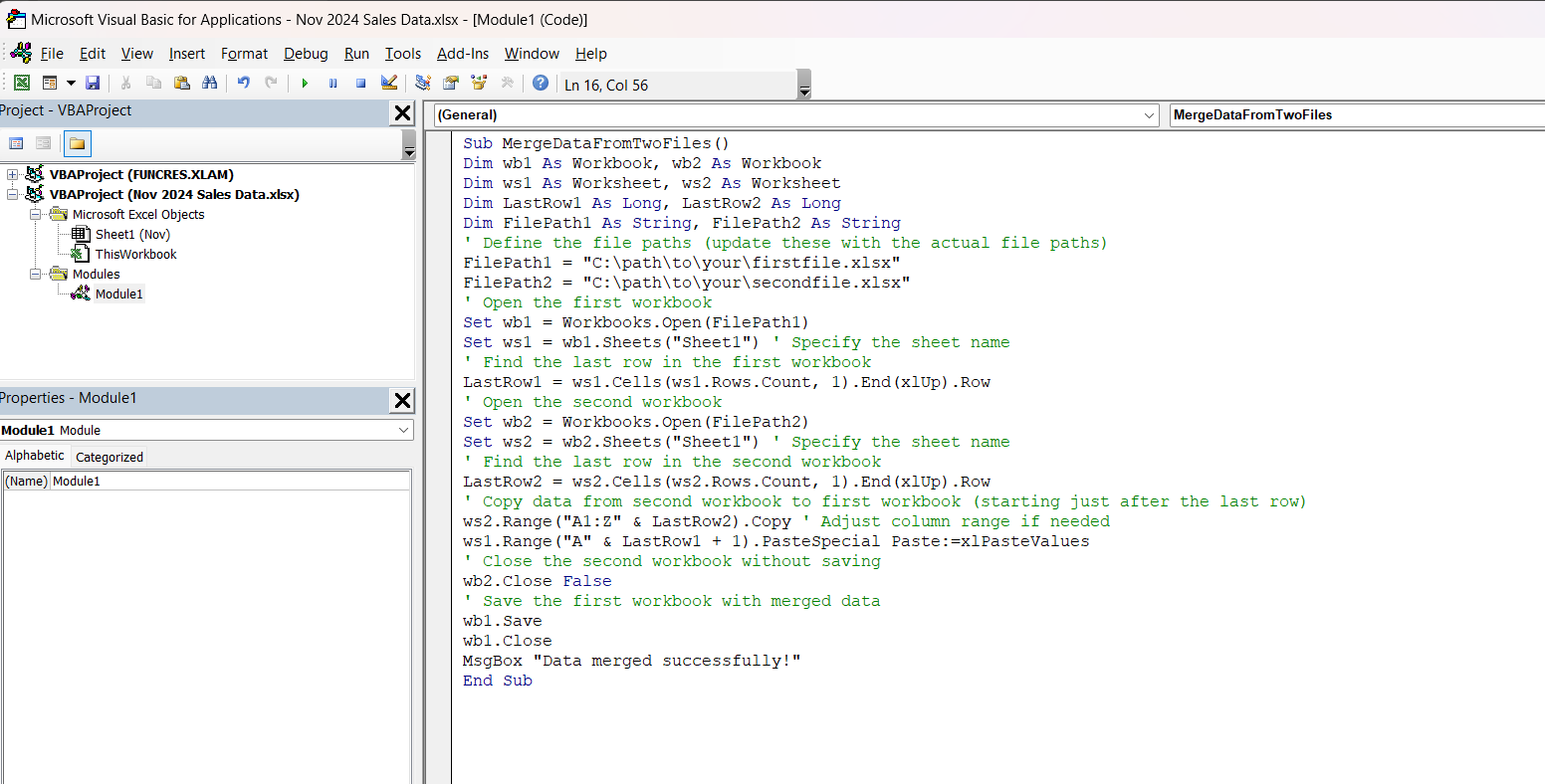Open the (General) object dropdown
The width and height of the screenshot is (1545, 784).
(x=796, y=115)
